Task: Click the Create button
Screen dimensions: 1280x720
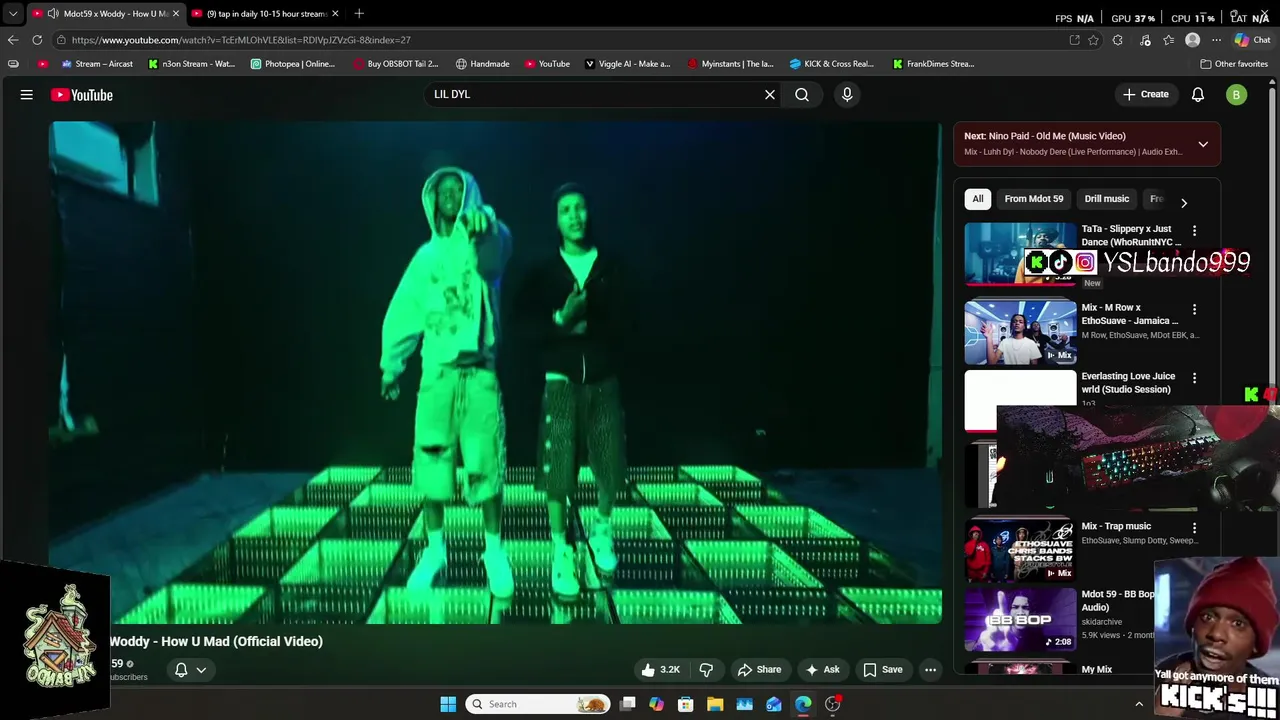Action: click(x=1146, y=95)
